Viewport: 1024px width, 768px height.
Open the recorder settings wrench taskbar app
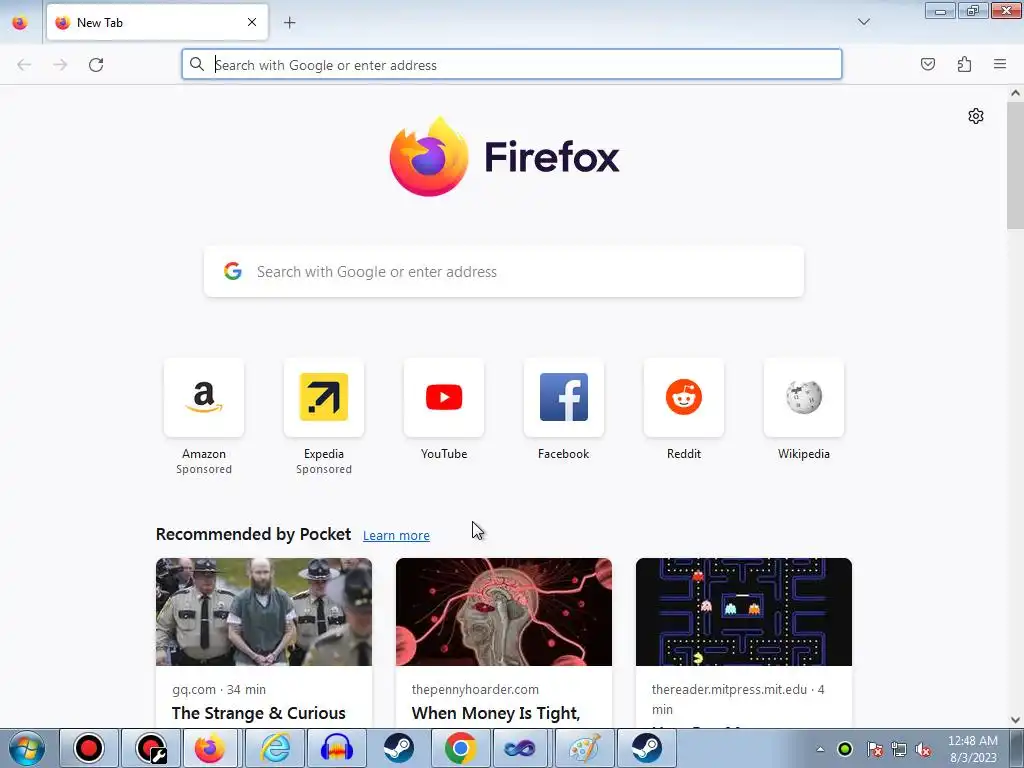coord(151,748)
